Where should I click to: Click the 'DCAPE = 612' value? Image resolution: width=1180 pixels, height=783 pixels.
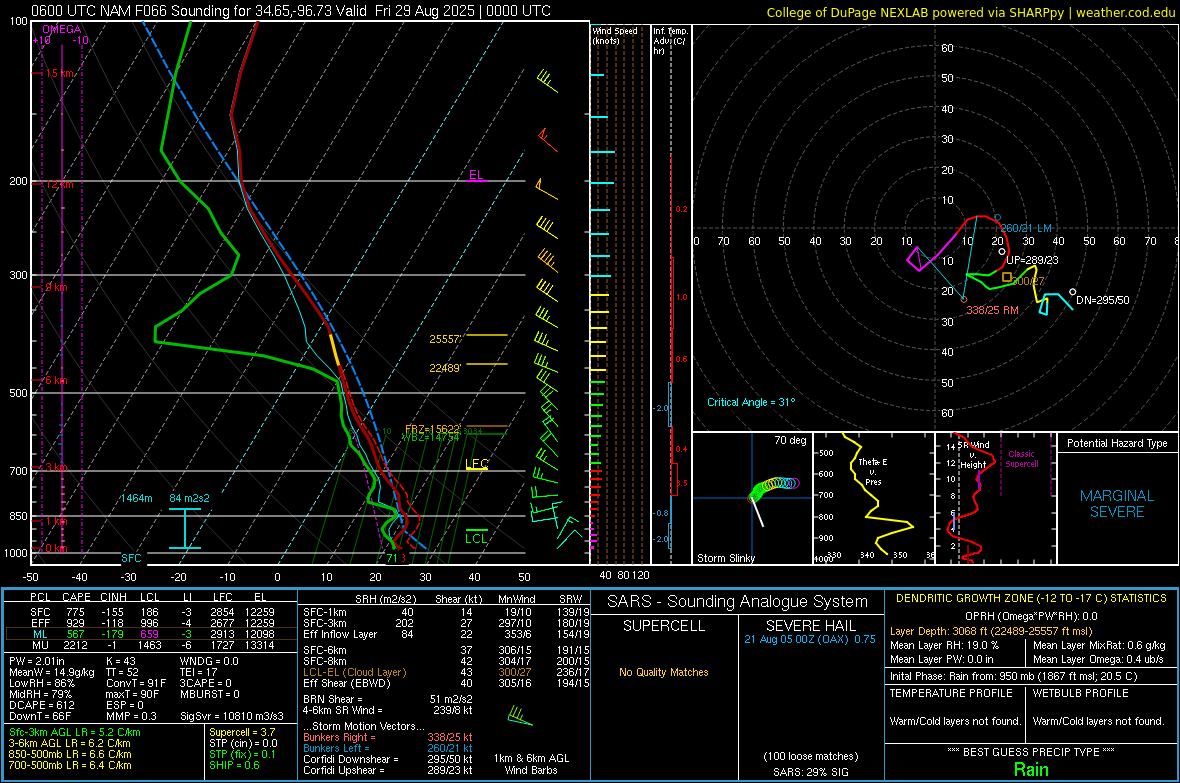(41, 705)
